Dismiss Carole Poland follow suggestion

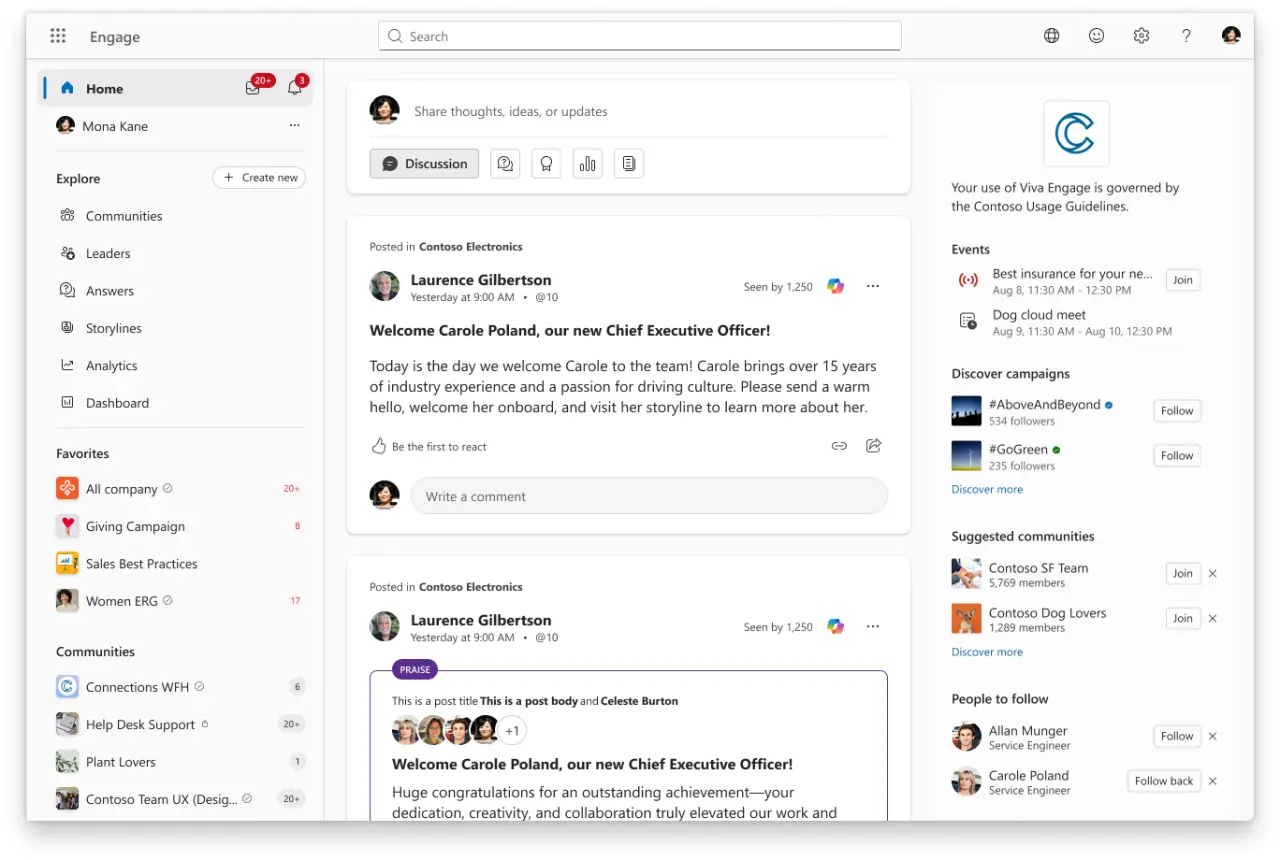click(1212, 781)
